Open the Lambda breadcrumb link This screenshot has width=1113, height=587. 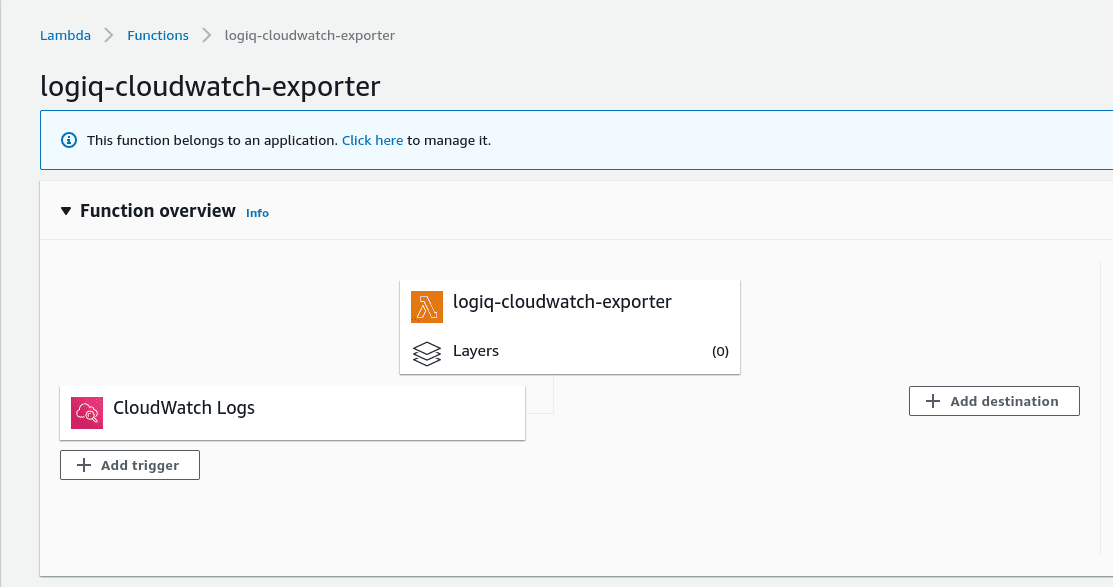pyautogui.click(x=65, y=35)
